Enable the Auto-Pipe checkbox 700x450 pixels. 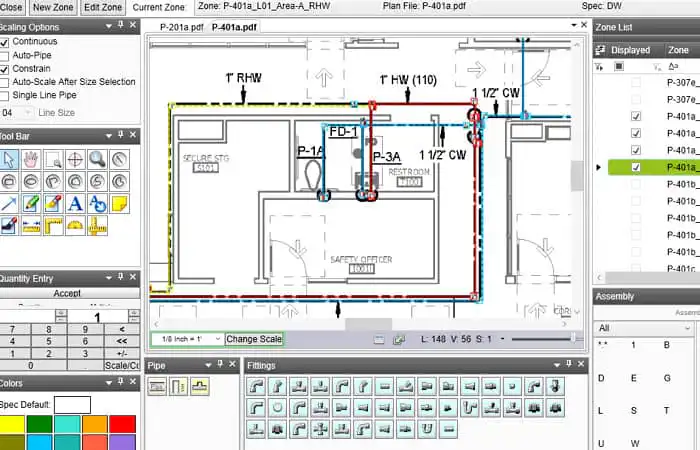pyautogui.click(x=4, y=56)
